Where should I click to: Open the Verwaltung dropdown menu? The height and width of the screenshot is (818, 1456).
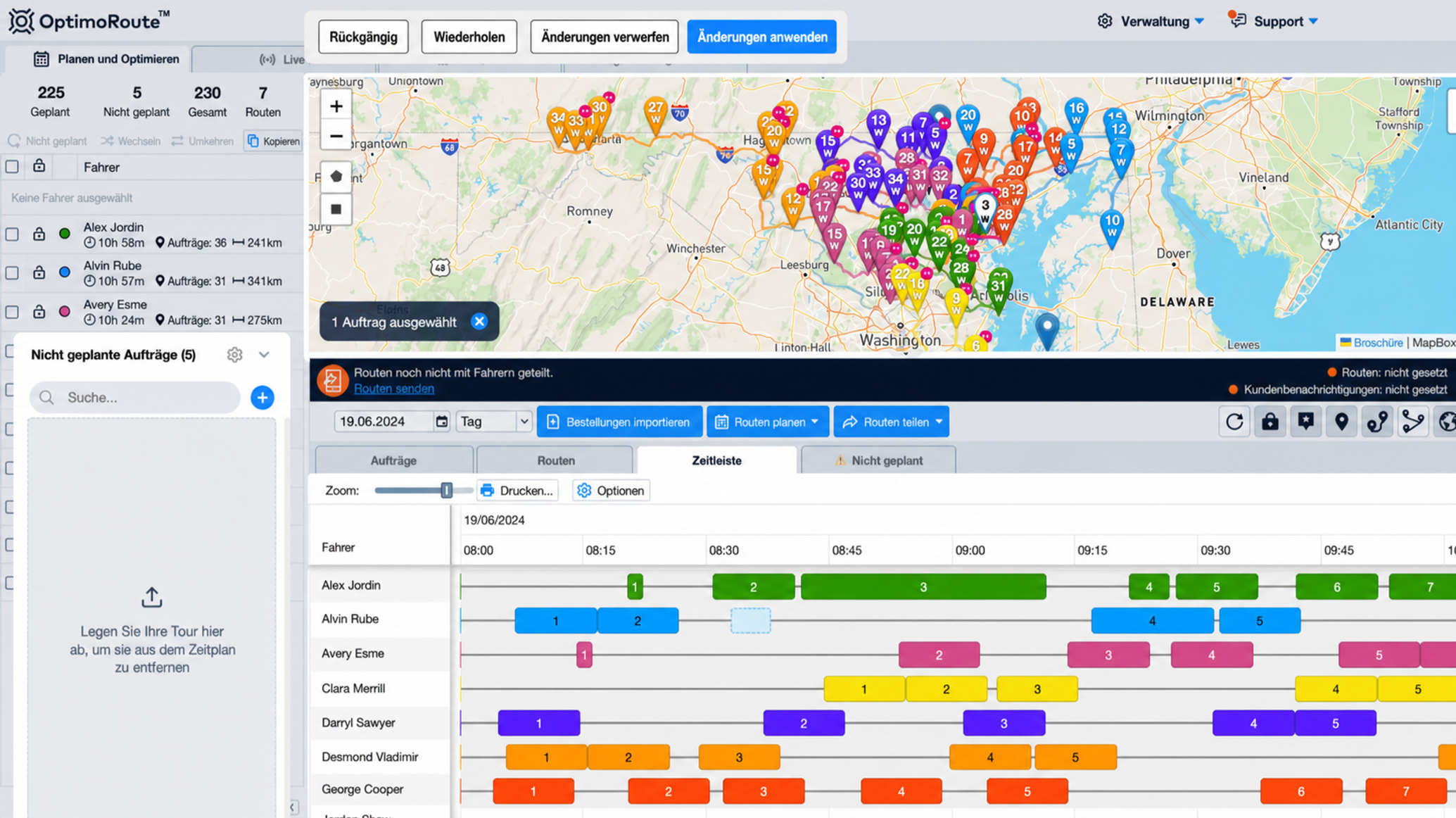tap(1151, 21)
